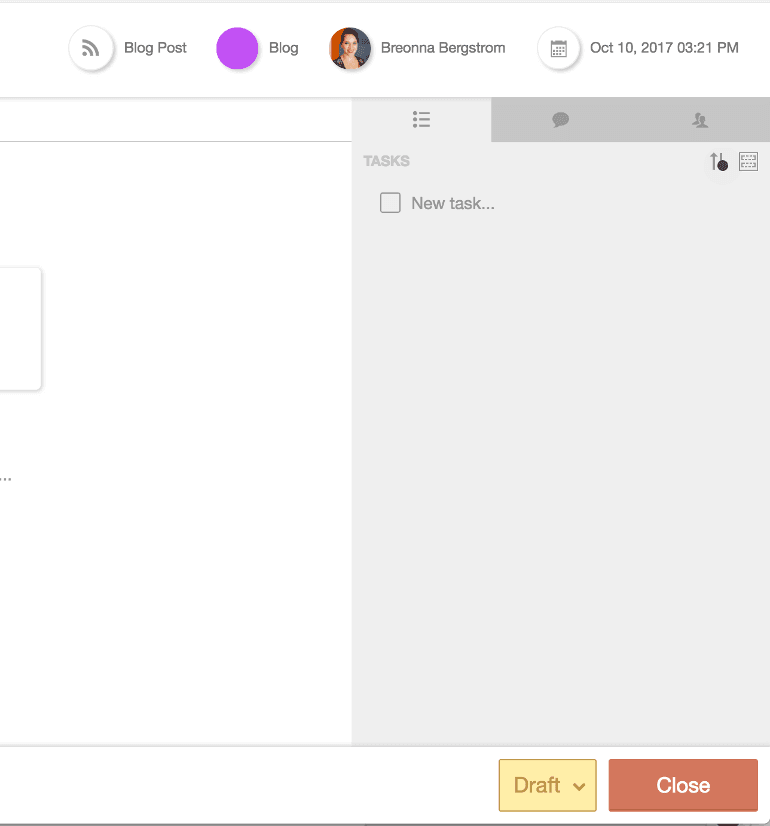This screenshot has height=826, width=770.
Task: Expand the Draft status dropdown
Action: click(548, 785)
